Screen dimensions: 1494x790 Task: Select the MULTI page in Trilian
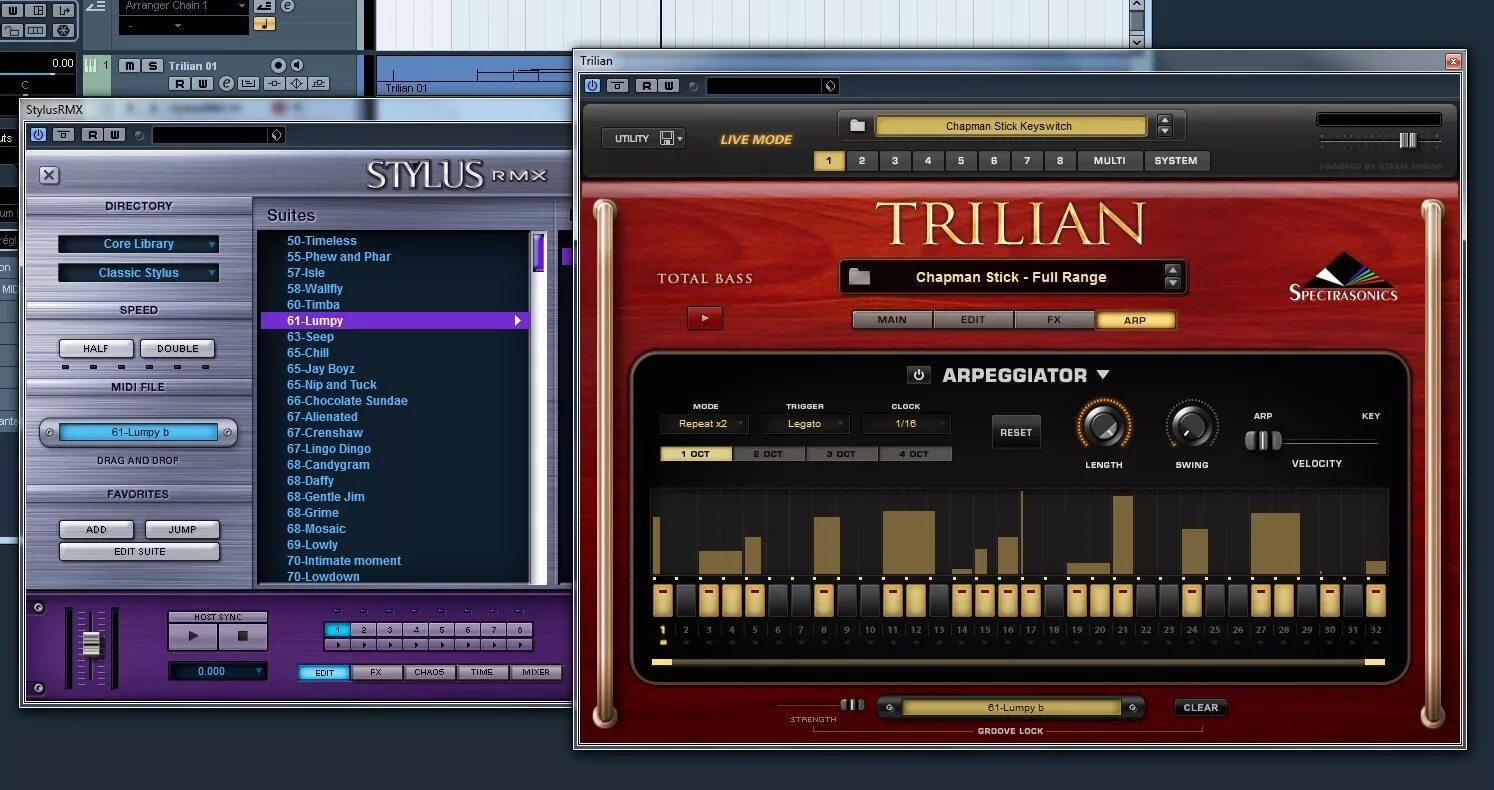click(x=1109, y=161)
